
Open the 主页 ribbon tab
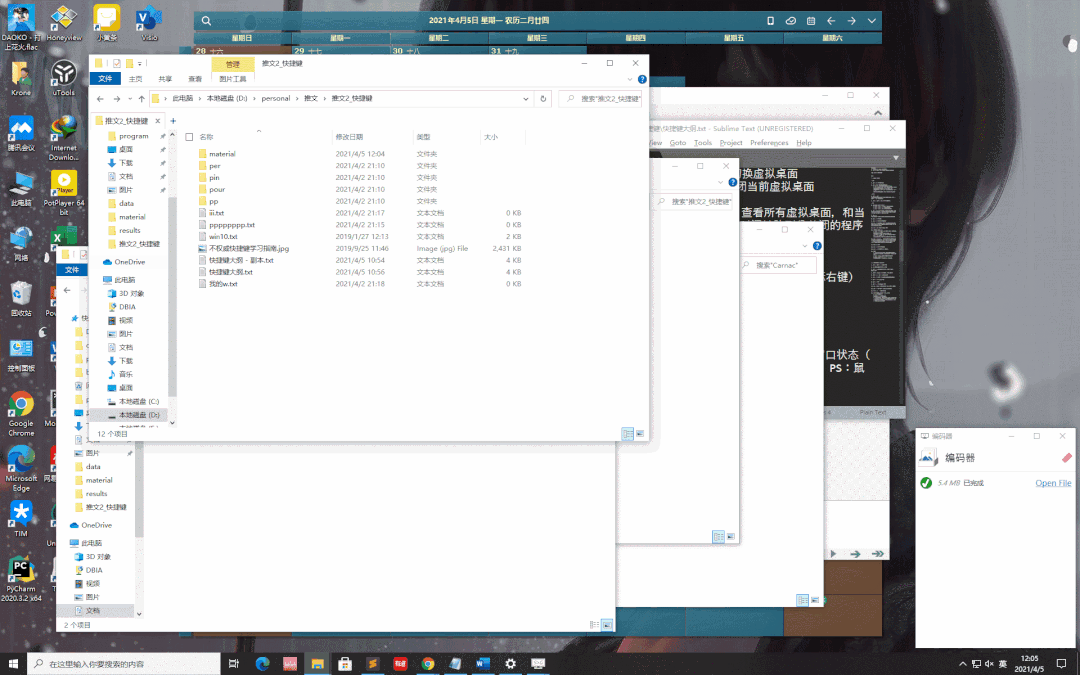coord(136,79)
